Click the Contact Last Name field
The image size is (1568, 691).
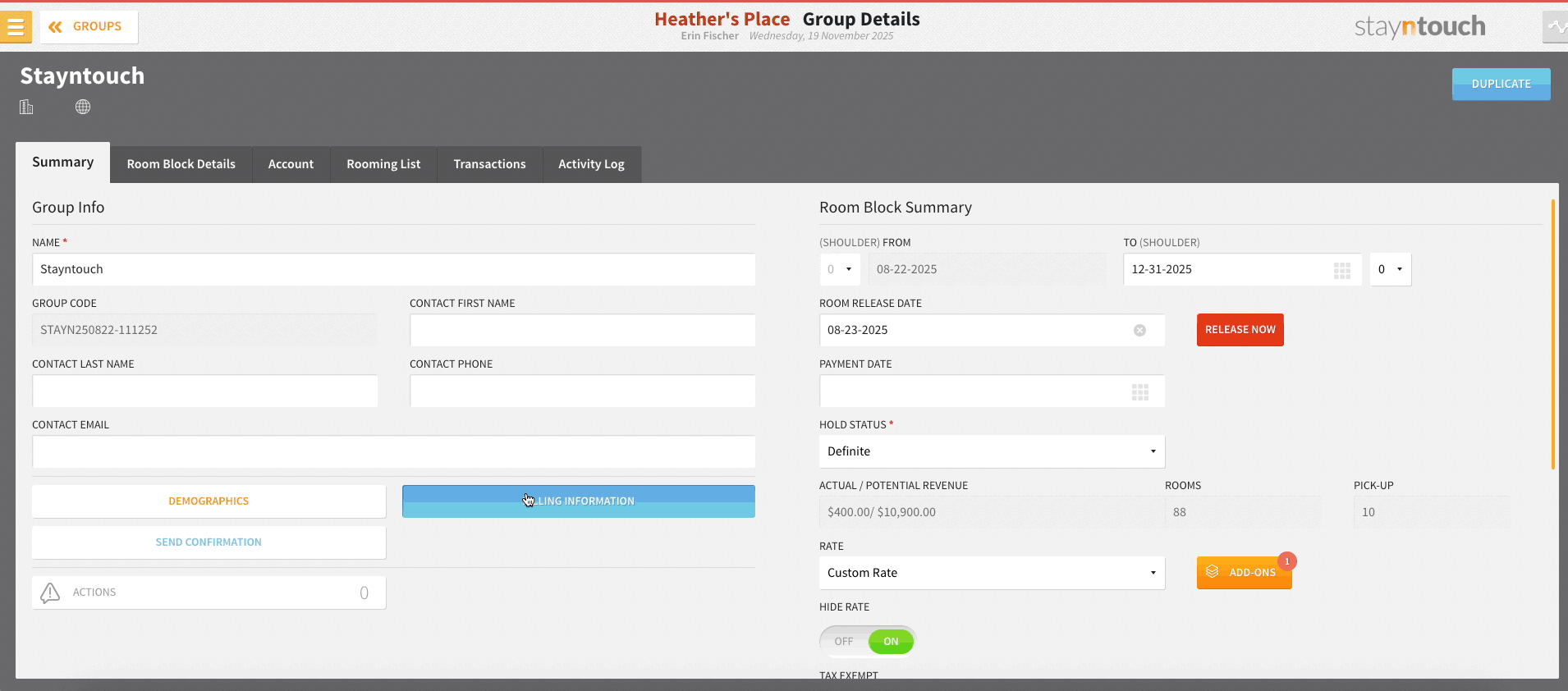pyautogui.click(x=204, y=391)
